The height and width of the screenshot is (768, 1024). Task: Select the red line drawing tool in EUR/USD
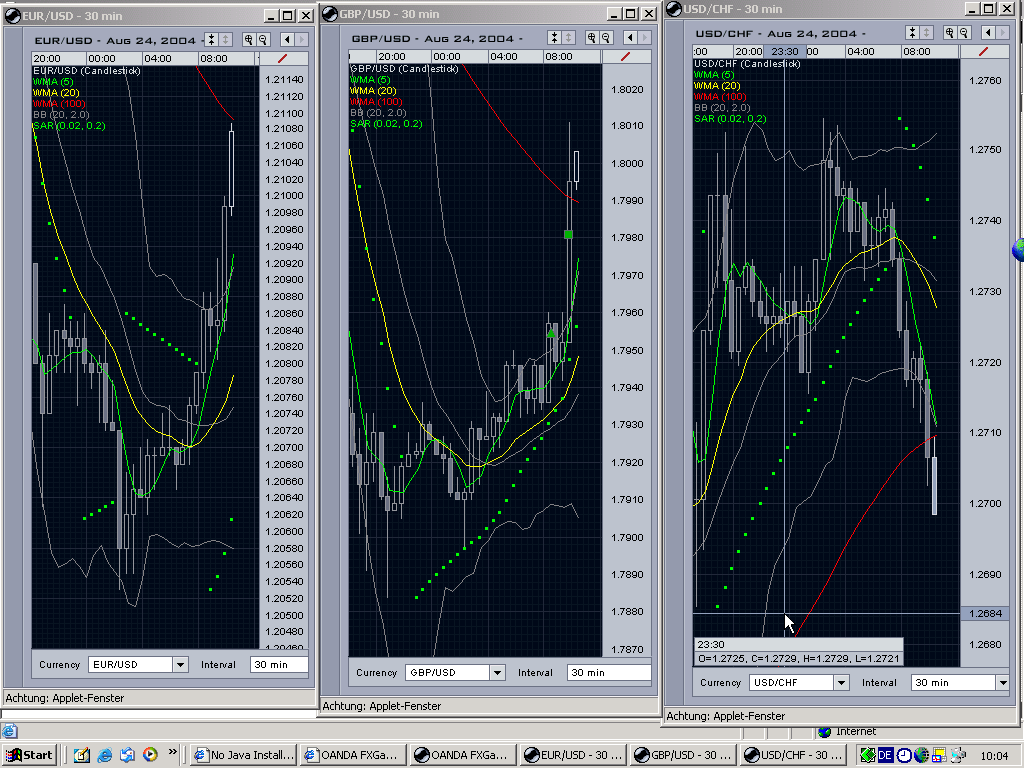283,59
